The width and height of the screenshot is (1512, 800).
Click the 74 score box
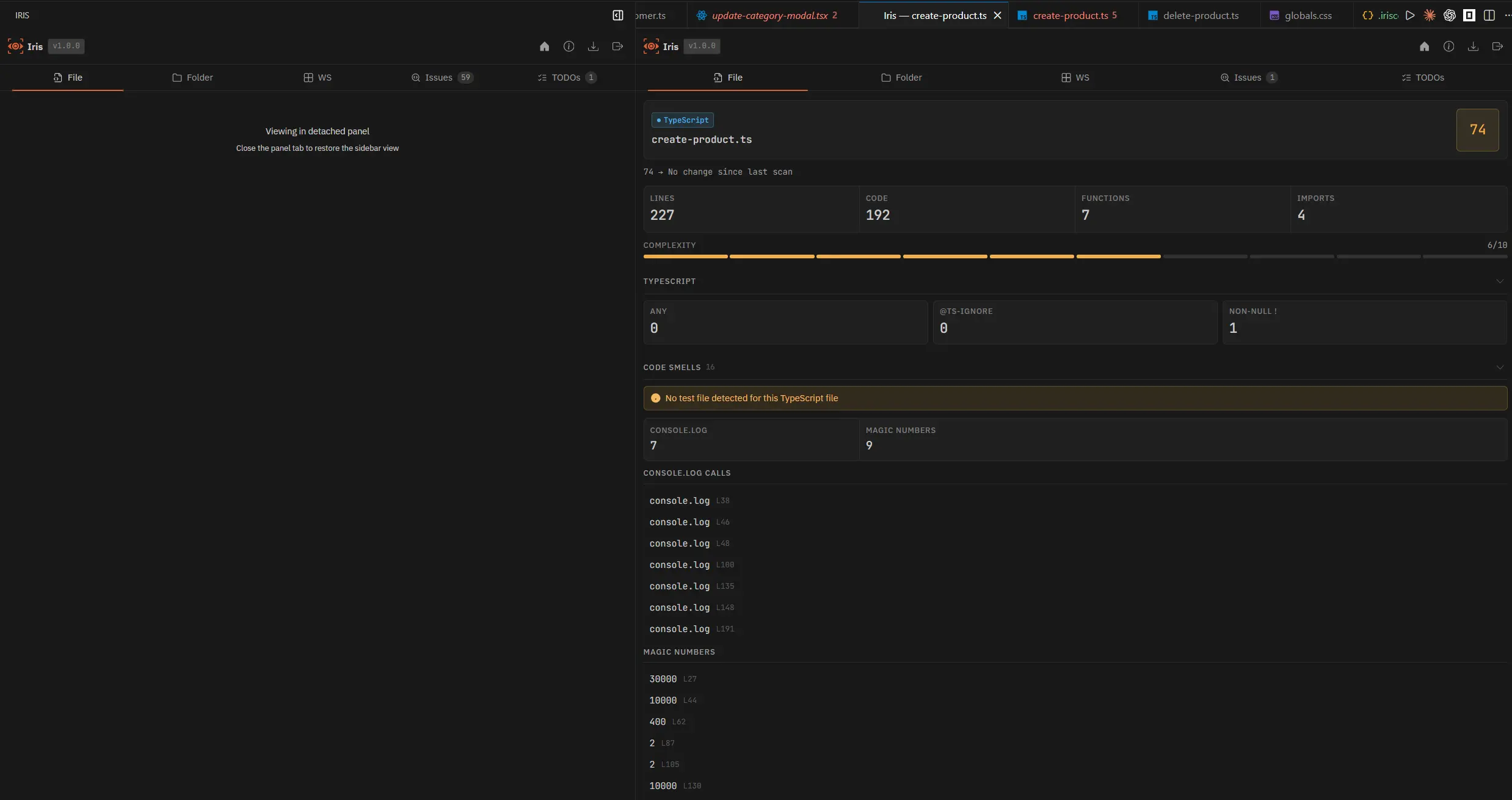[x=1477, y=129]
